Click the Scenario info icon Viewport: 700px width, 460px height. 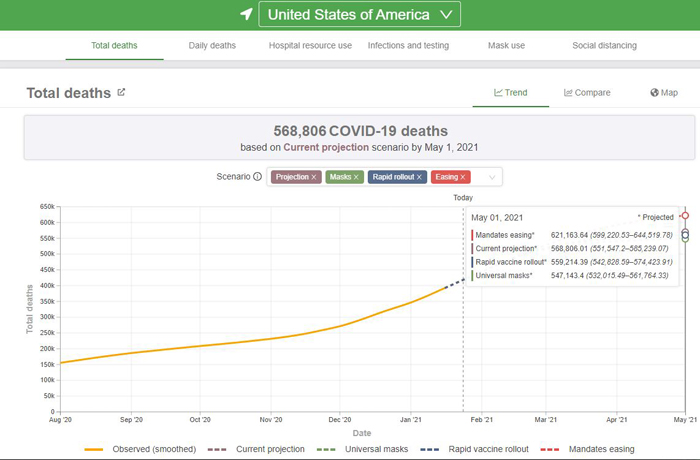click(x=257, y=177)
